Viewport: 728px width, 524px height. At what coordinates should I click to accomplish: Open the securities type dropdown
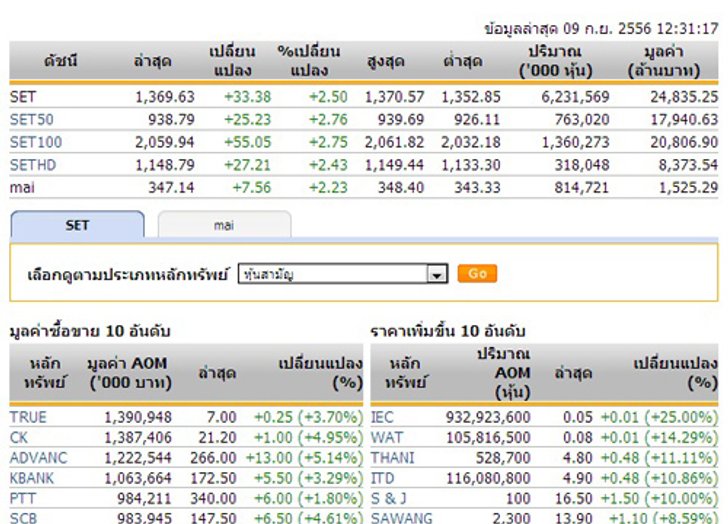[343, 274]
